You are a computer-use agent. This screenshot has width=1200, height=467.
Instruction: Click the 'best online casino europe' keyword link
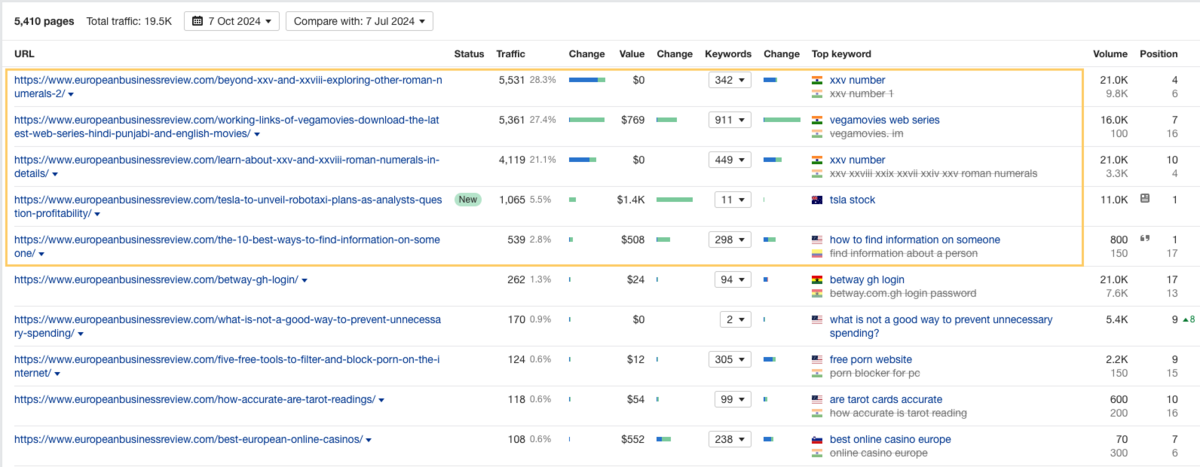pos(890,440)
